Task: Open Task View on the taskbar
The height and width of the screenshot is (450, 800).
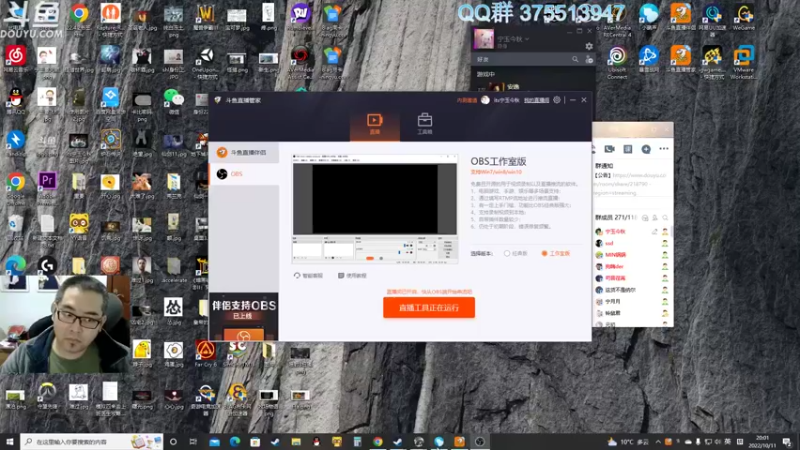Action: click(193, 442)
